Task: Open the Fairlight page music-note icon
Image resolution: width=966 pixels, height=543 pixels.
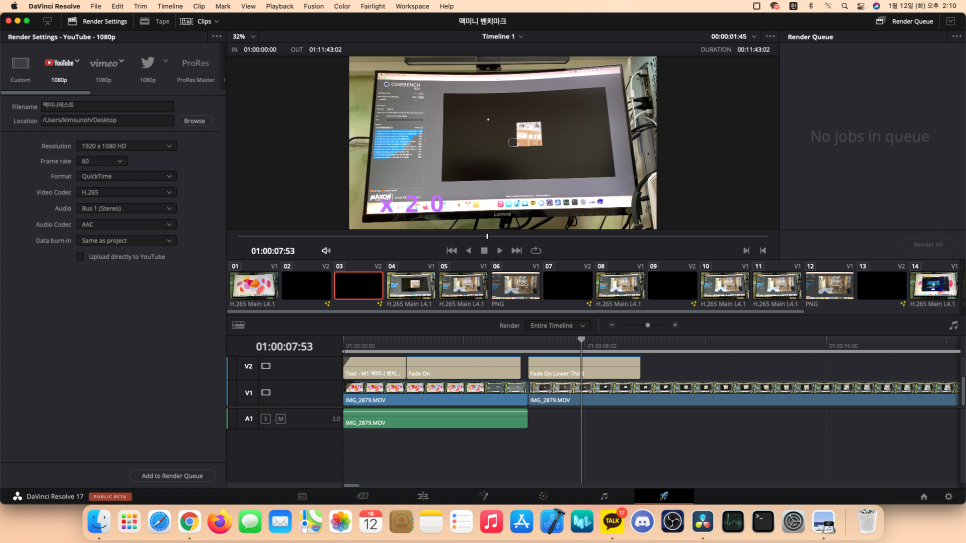Action: (604, 496)
